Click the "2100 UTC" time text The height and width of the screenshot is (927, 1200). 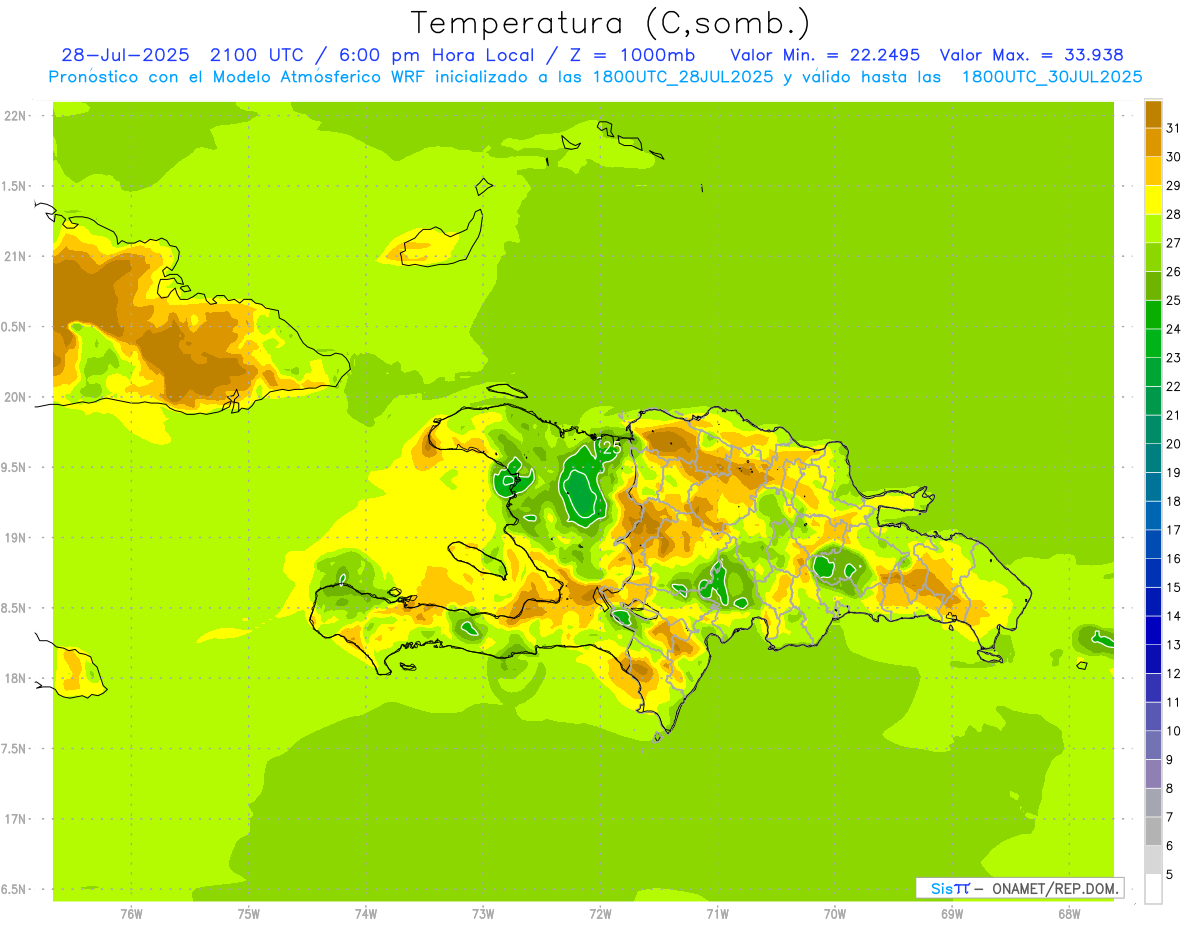(x=256, y=55)
